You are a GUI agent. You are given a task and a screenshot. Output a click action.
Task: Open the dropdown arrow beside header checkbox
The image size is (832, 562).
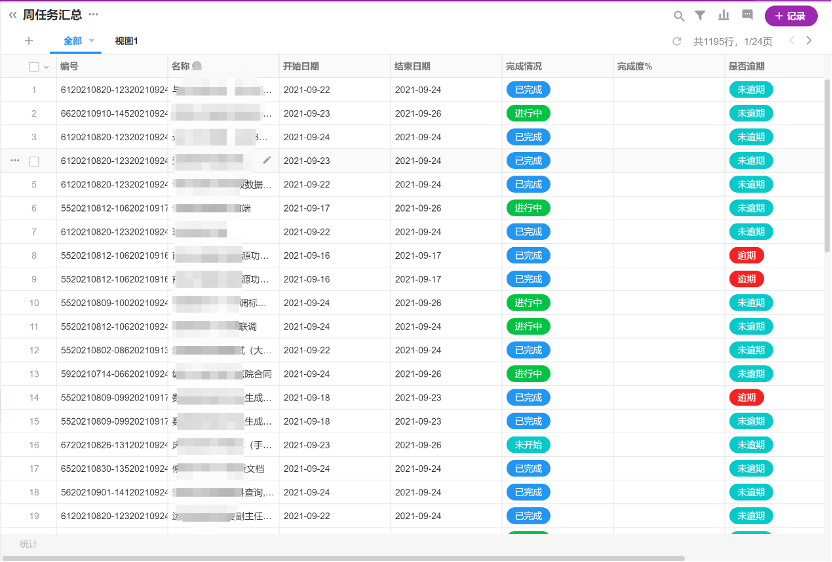point(46,67)
